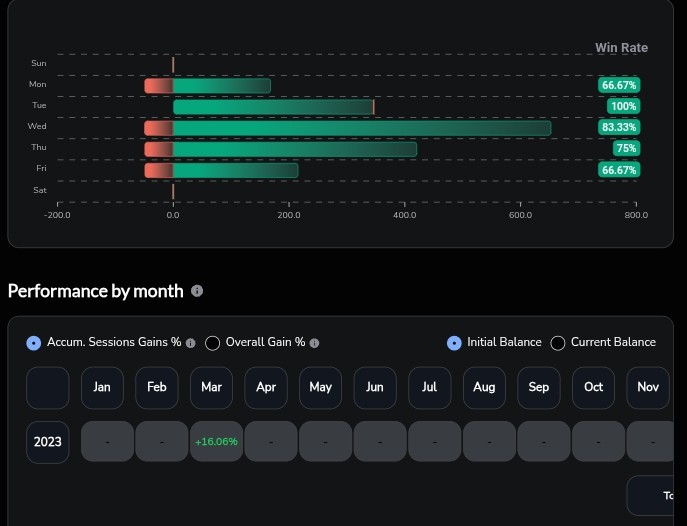Viewport: 687px width, 526px height.
Task: Click the February 2023 empty cell
Action: pos(162,441)
